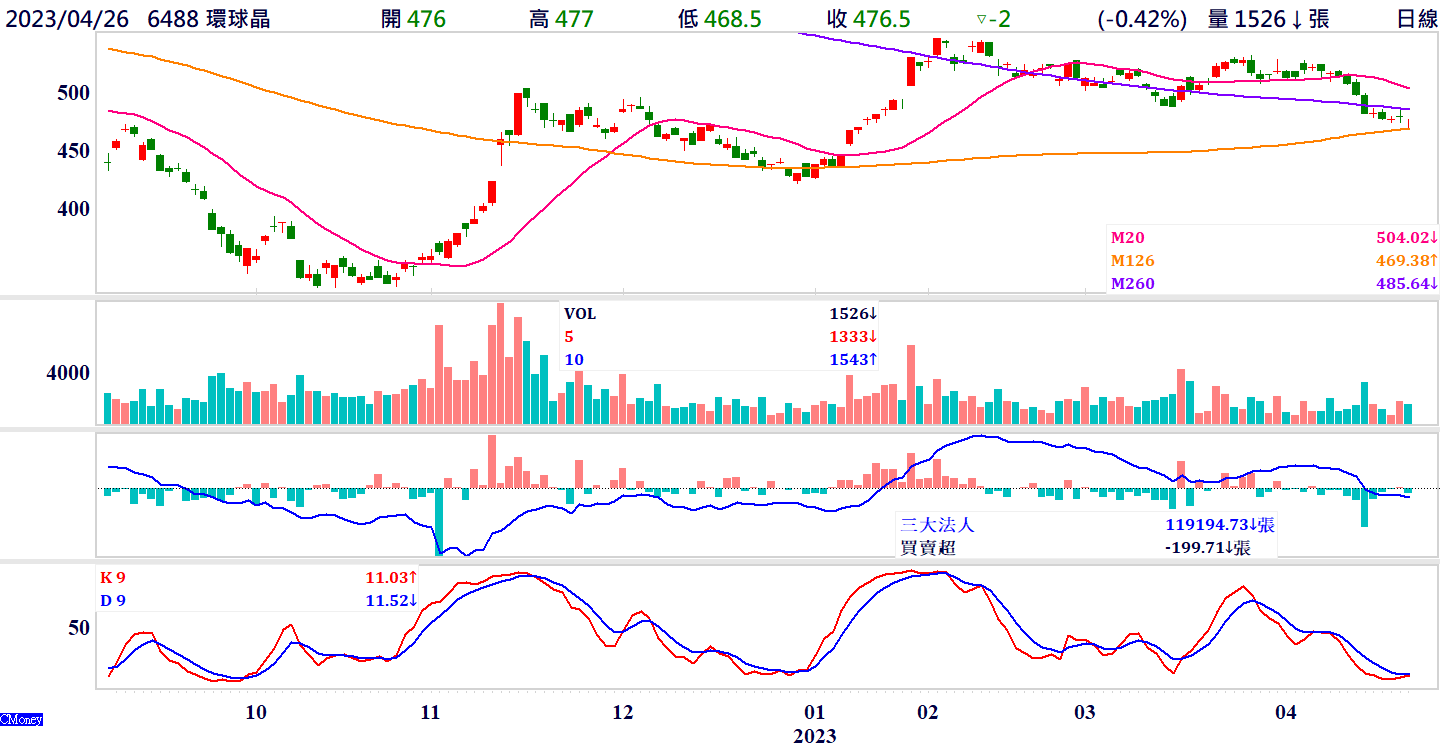Viewport: 1440px width, 748px height.
Task: Click the 2023 year label under the time axis
Action: click(x=815, y=736)
